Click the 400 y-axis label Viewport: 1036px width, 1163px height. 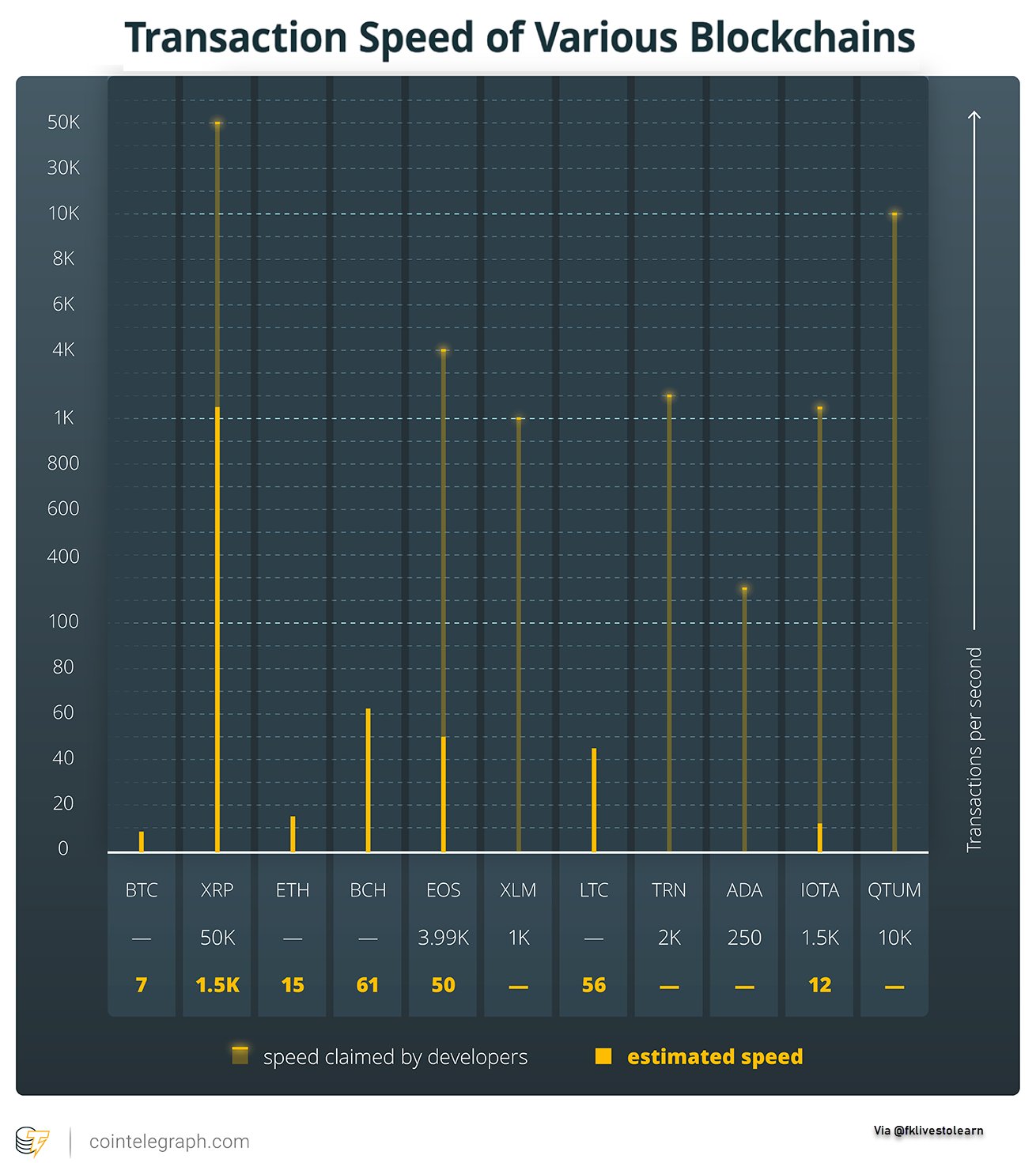tap(63, 557)
